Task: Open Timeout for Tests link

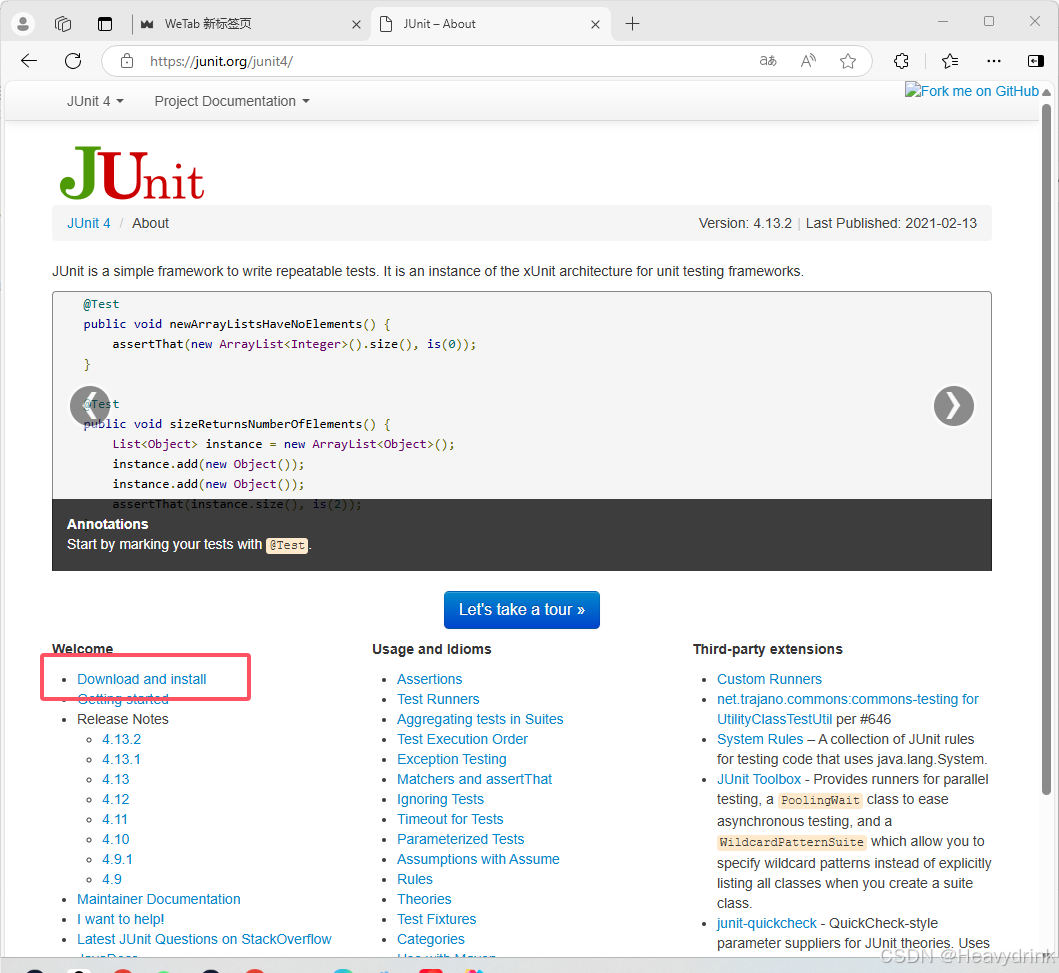Action: 450,820
